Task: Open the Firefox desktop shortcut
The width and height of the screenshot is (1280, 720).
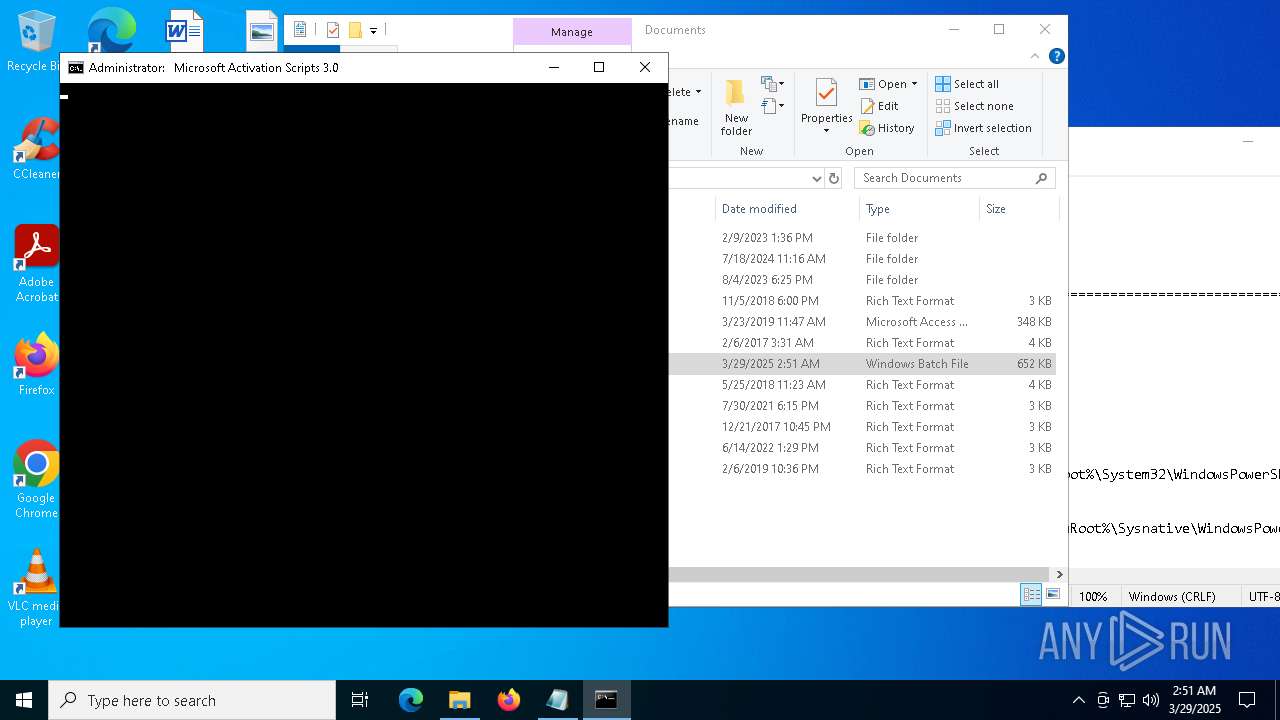Action: 36,366
